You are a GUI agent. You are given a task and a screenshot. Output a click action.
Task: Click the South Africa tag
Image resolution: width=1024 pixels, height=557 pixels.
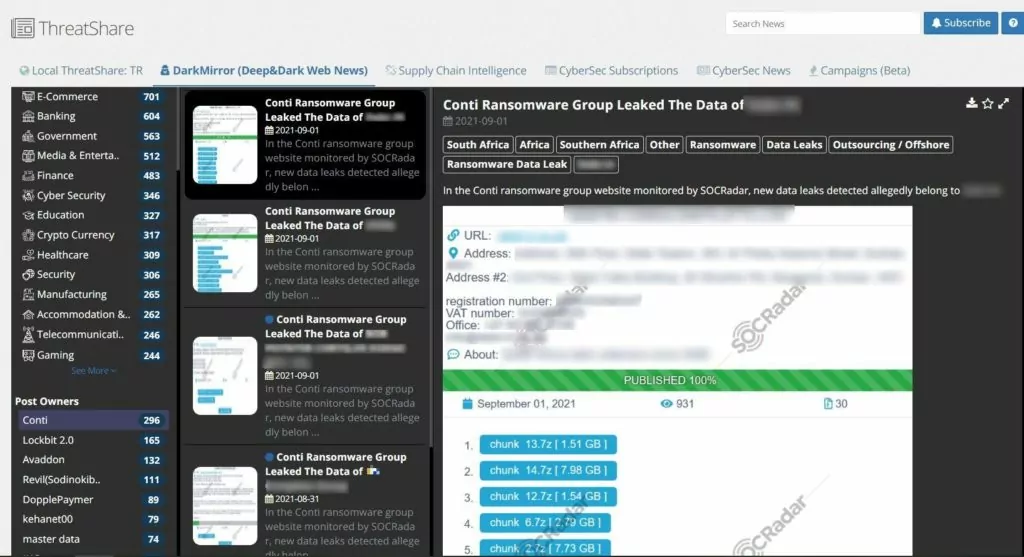tap(477, 145)
